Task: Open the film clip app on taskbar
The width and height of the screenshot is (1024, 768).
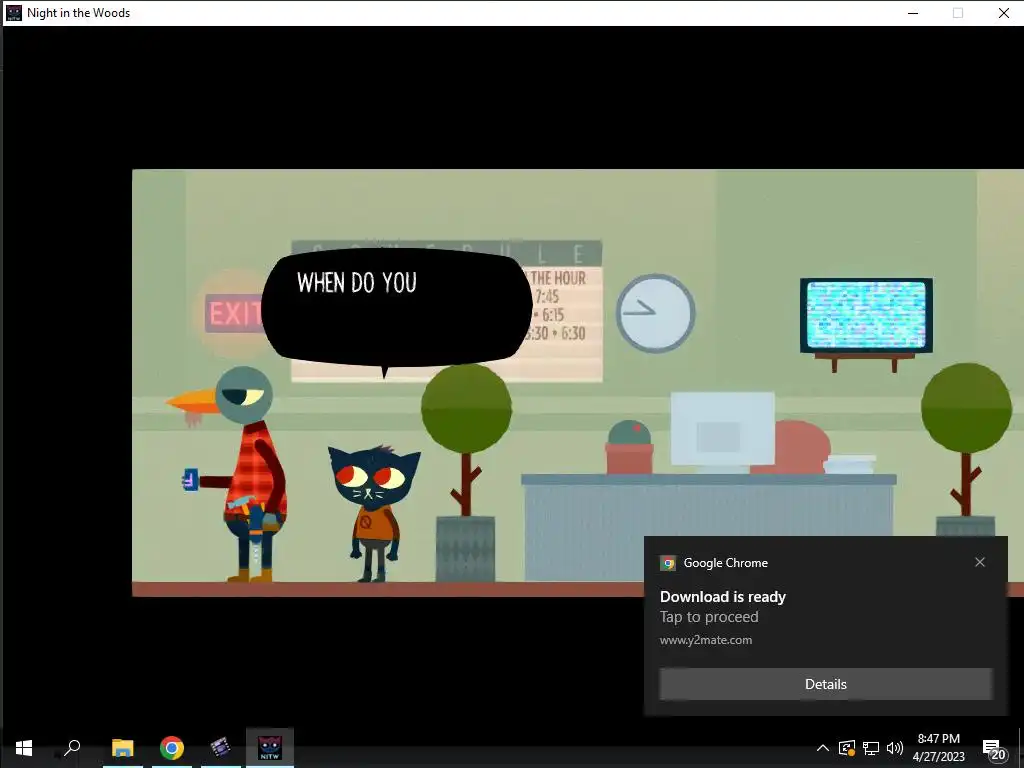Action: tap(221, 748)
